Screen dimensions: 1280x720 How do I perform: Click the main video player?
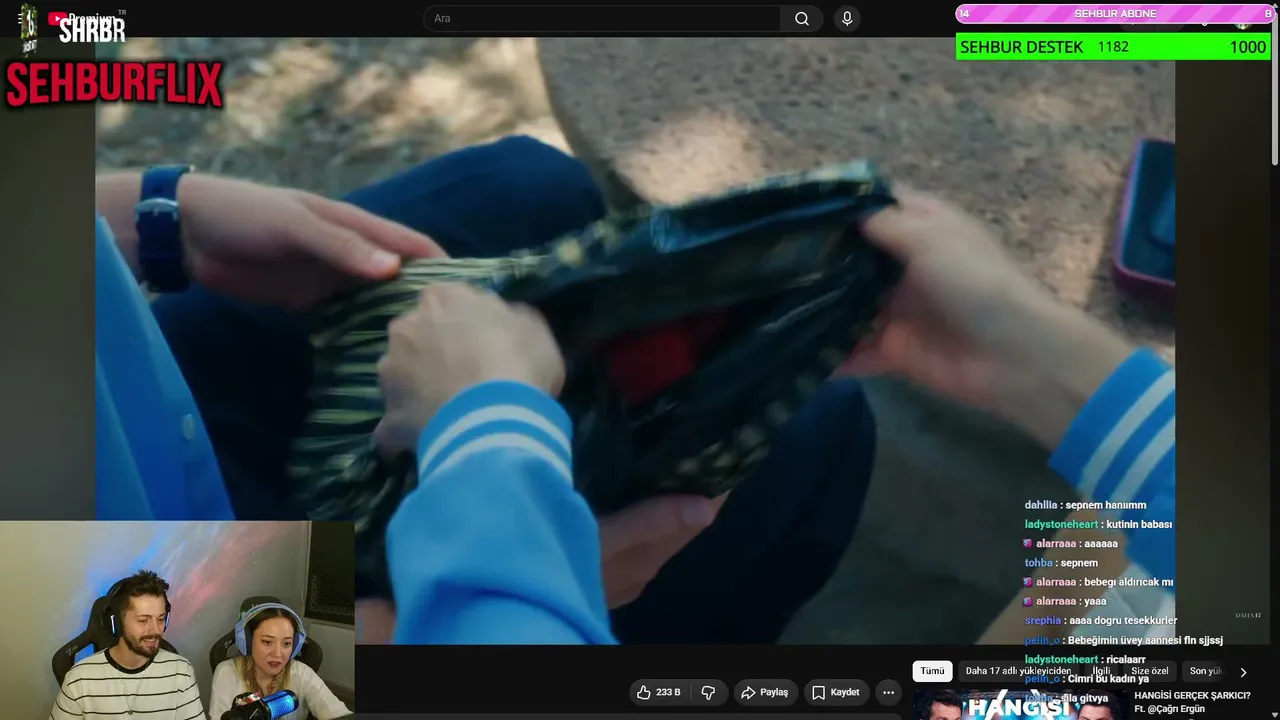(x=635, y=341)
